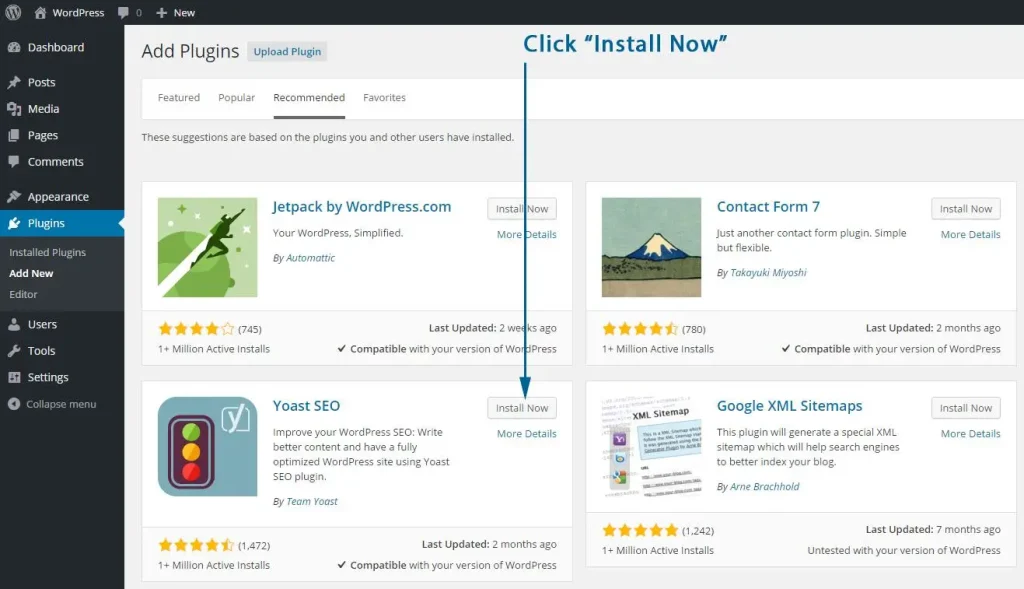
Task: Open the Contact Form 7 title link
Action: 768,207
